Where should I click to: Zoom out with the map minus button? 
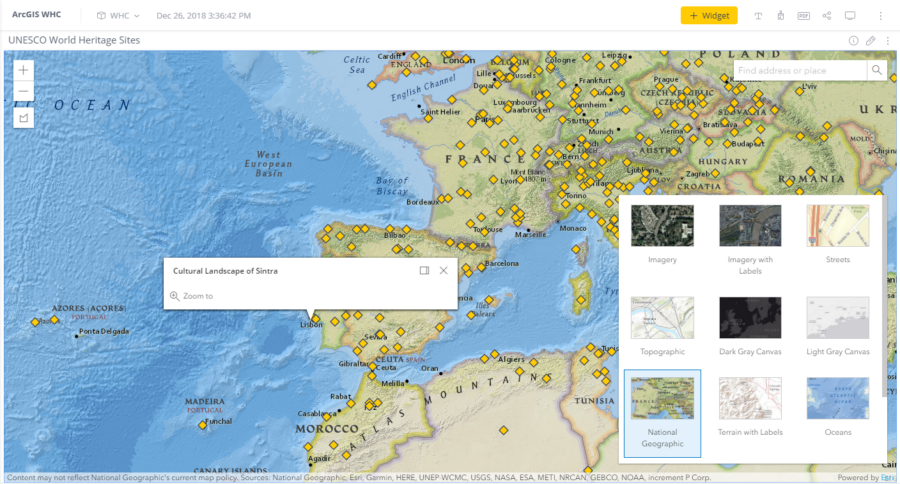click(24, 91)
